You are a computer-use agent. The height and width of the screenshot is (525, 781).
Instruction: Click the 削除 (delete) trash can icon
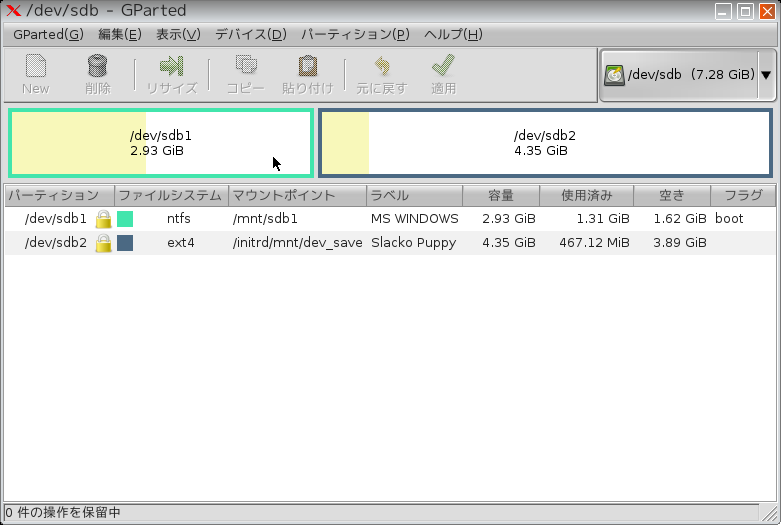pyautogui.click(x=97, y=66)
